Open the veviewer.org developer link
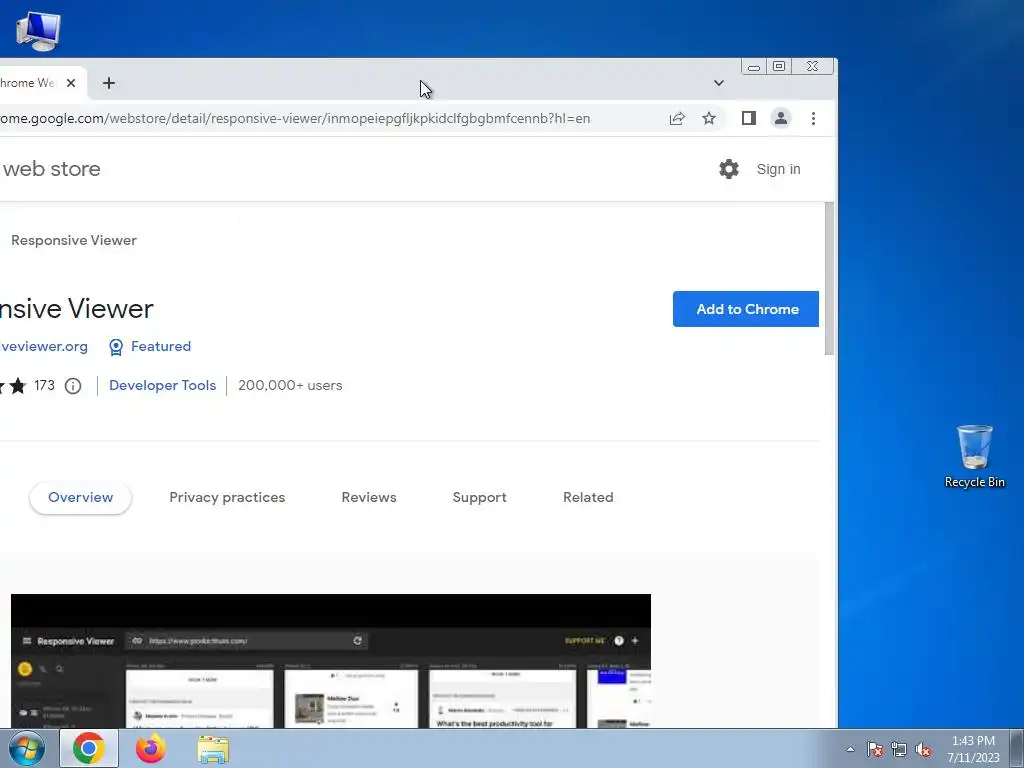Image resolution: width=1024 pixels, height=768 pixels. pyautogui.click(x=44, y=346)
